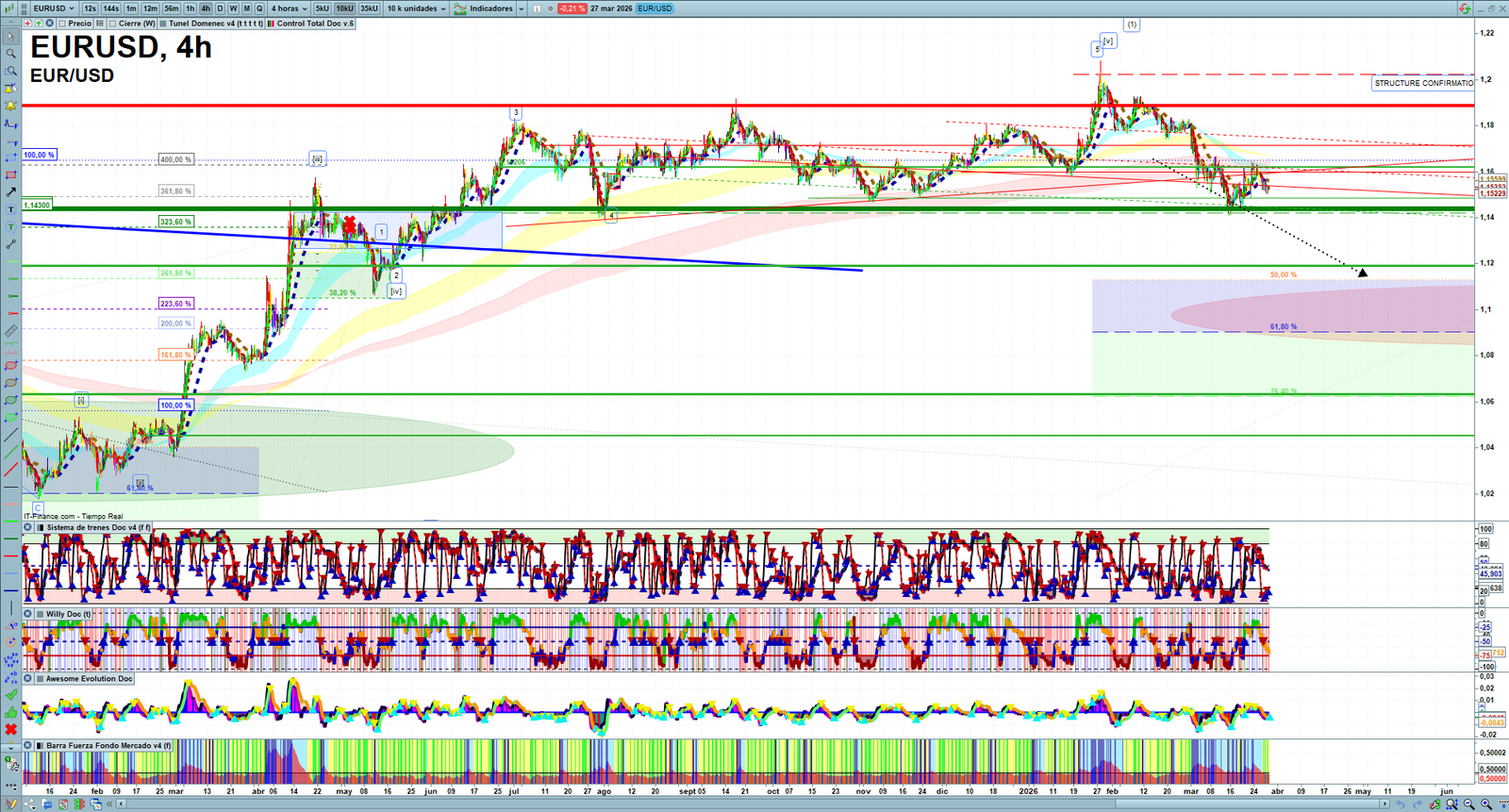Click the info icon beside Indicadores
The width and height of the screenshot is (1509, 812).
(537, 8)
